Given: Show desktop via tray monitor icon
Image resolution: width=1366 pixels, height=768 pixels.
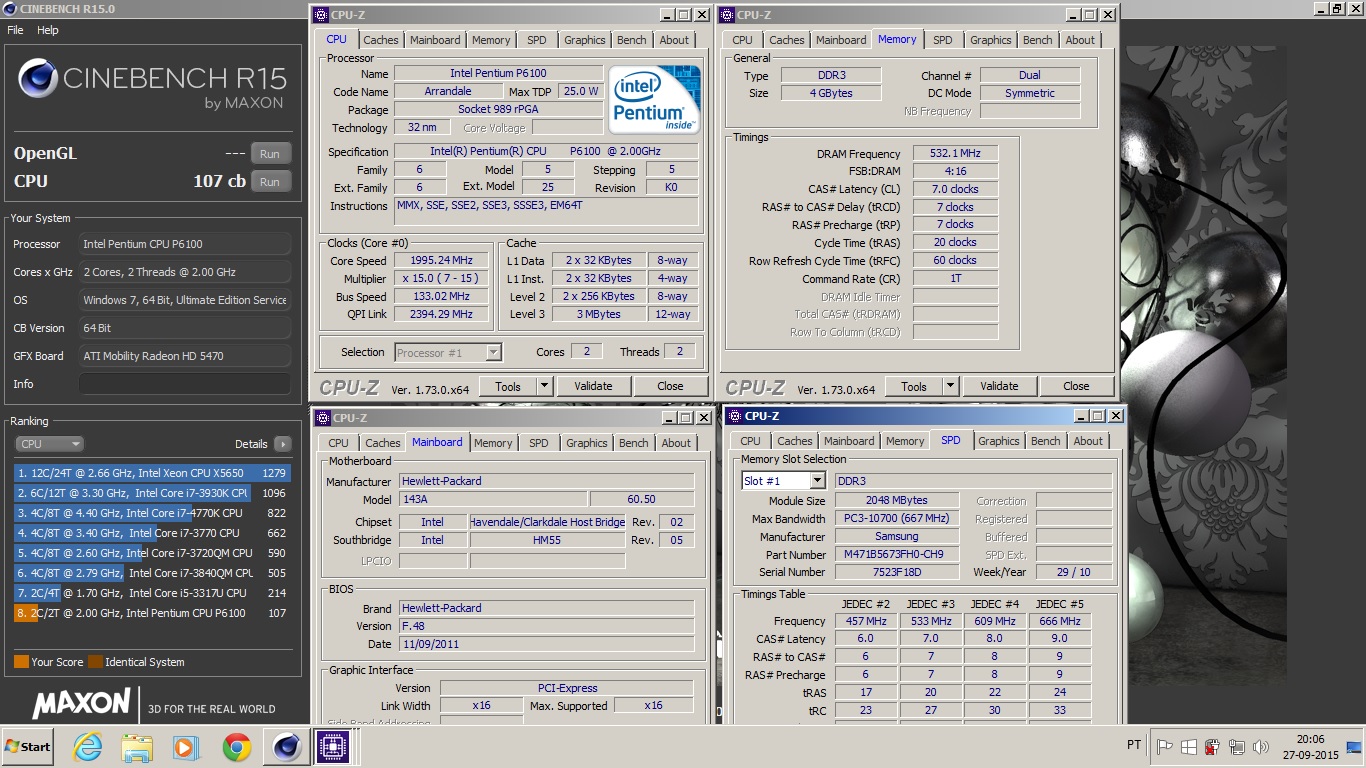Looking at the screenshot, I should pyautogui.click(x=1355, y=747).
